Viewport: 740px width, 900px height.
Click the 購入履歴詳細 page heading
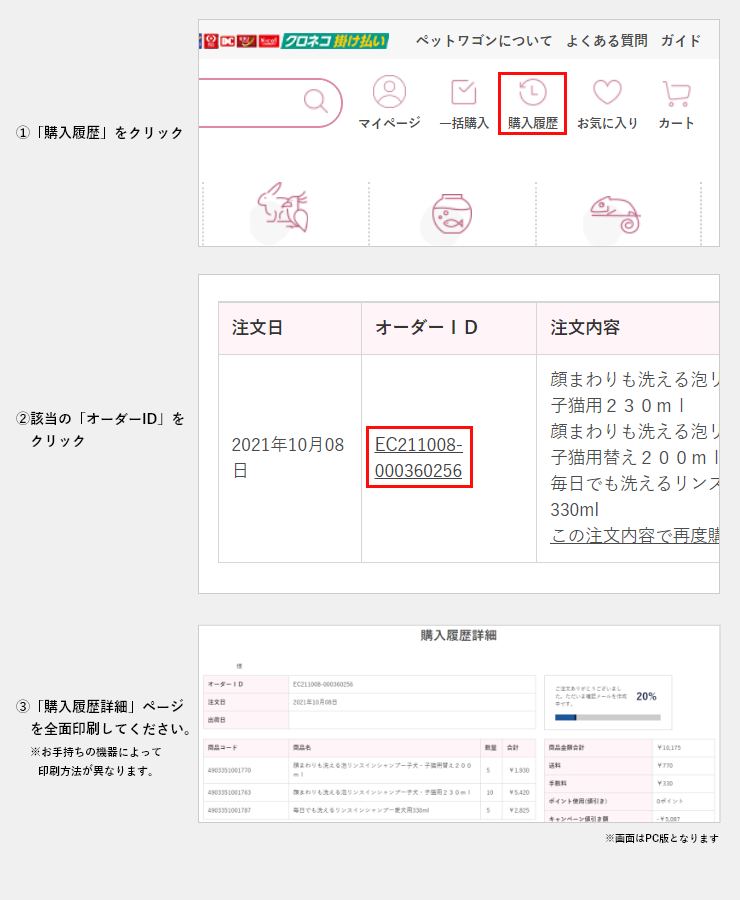[x=458, y=635]
